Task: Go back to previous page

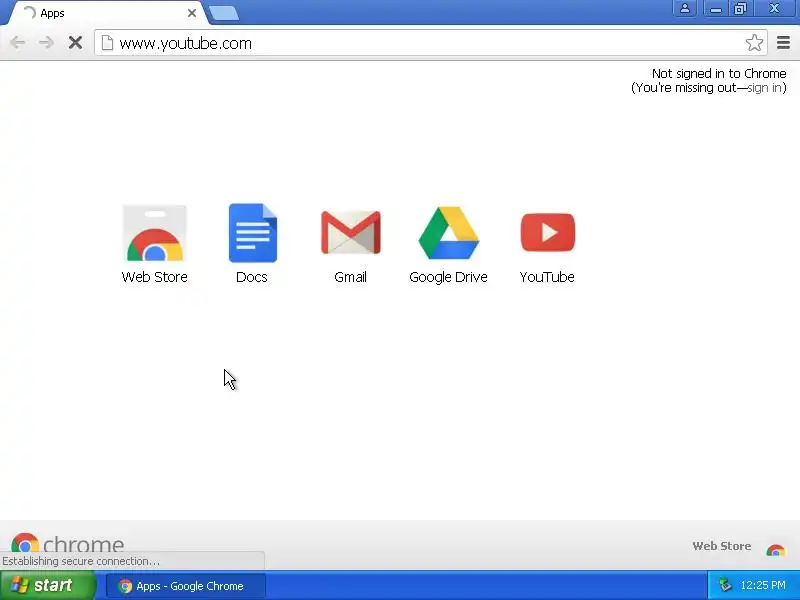Action: point(18,43)
